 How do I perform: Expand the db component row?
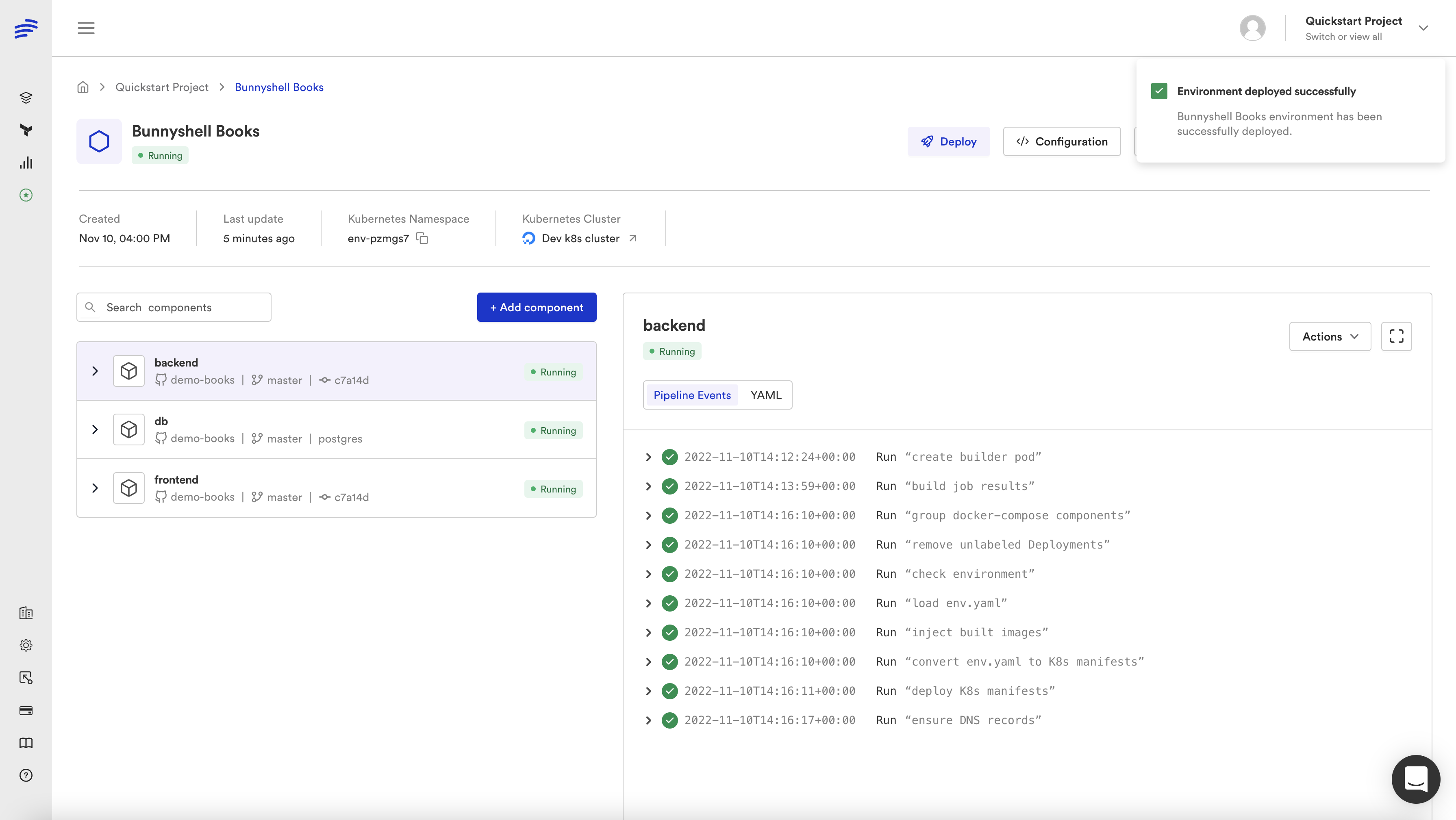(x=95, y=430)
